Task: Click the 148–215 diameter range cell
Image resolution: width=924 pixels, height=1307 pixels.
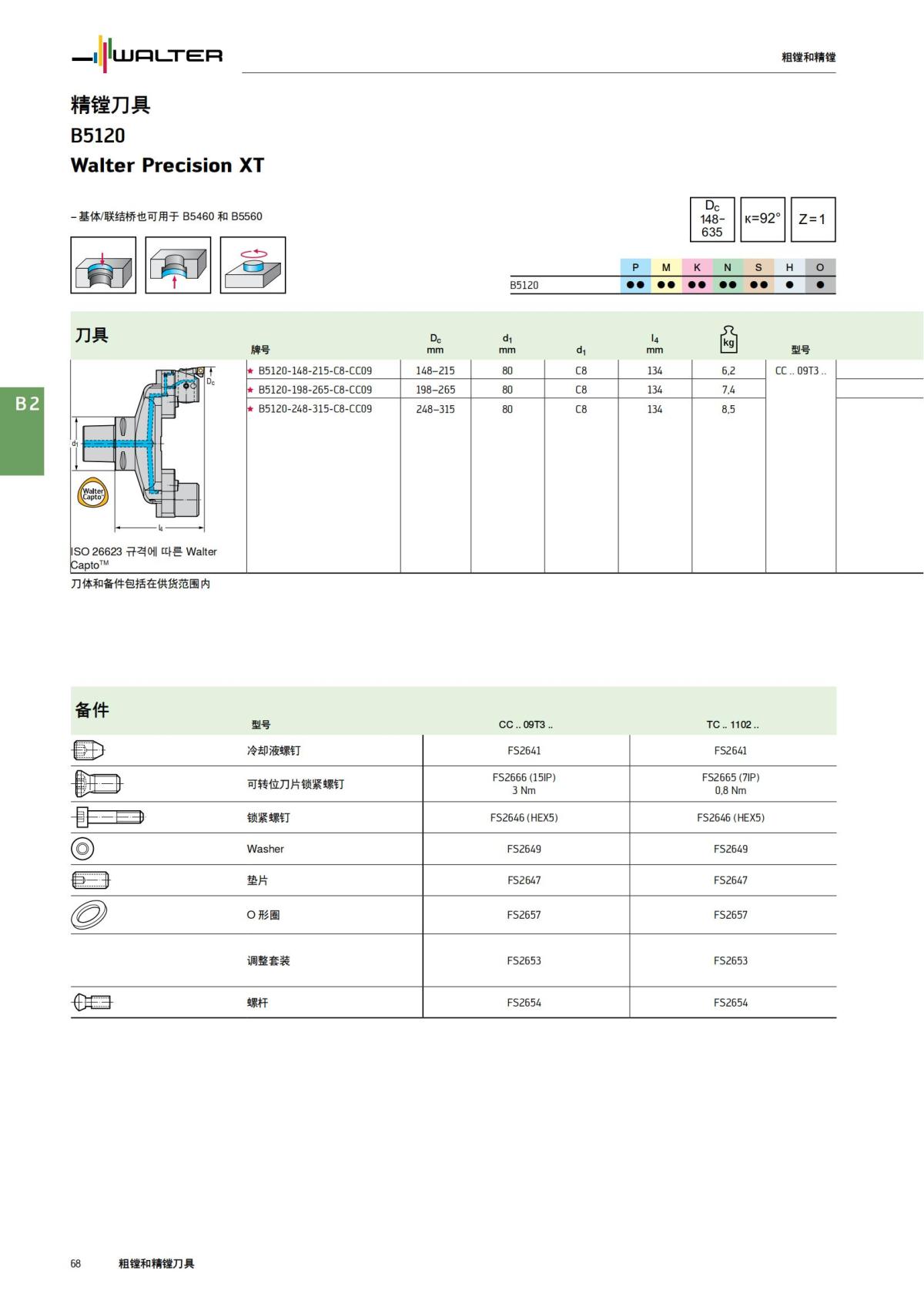Action: click(436, 370)
